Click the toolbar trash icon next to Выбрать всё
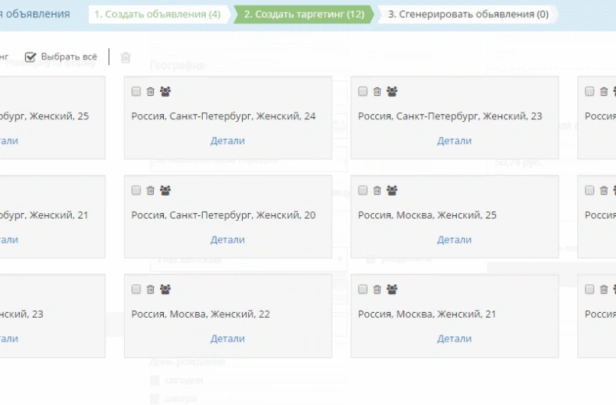 [x=125, y=57]
